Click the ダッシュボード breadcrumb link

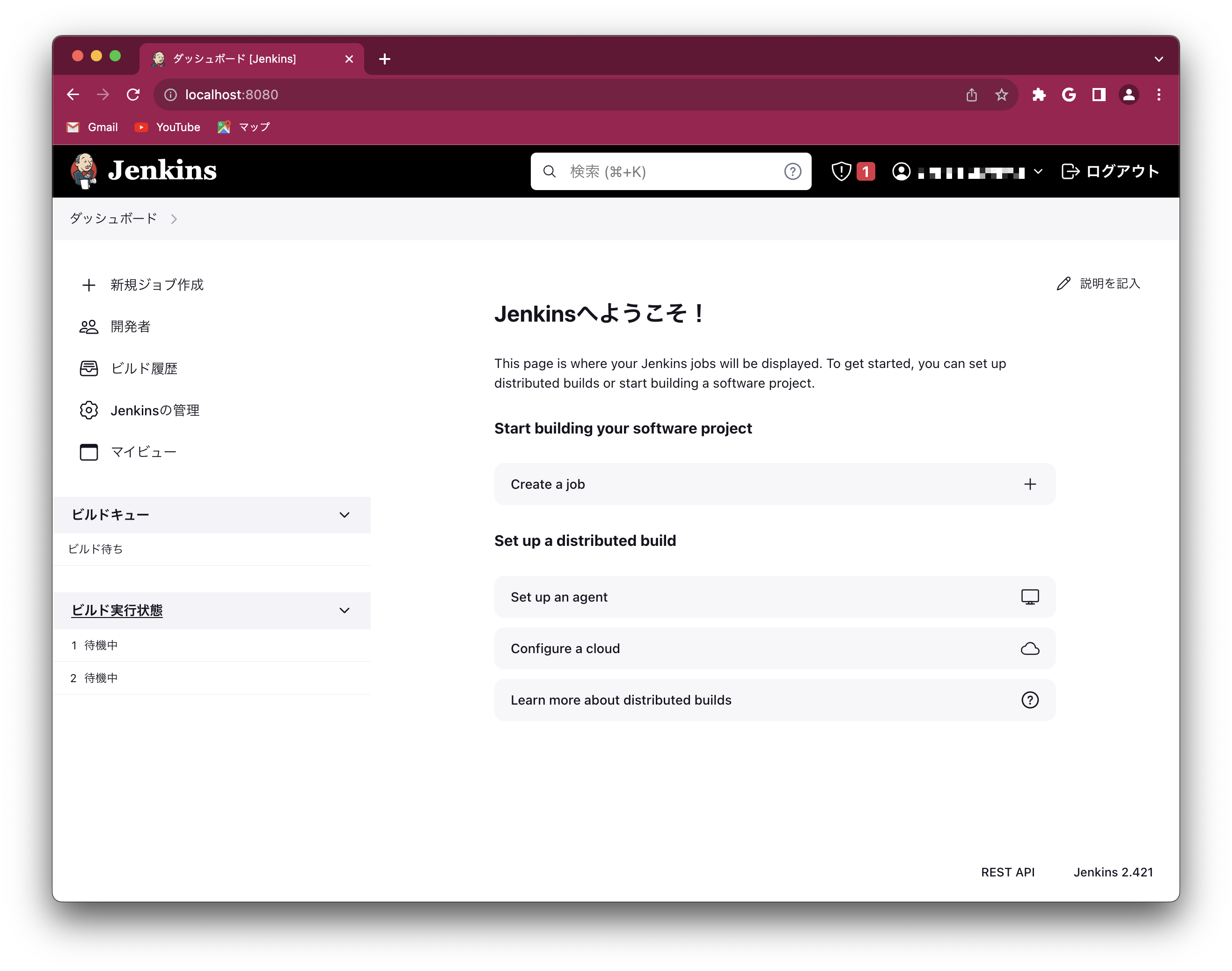coord(113,219)
